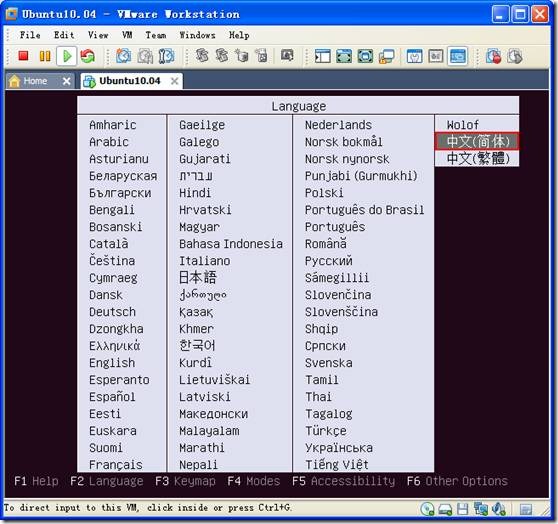The height and width of the screenshot is (524, 558).
Task: Click F1 Help at bottom
Action: coord(36,481)
